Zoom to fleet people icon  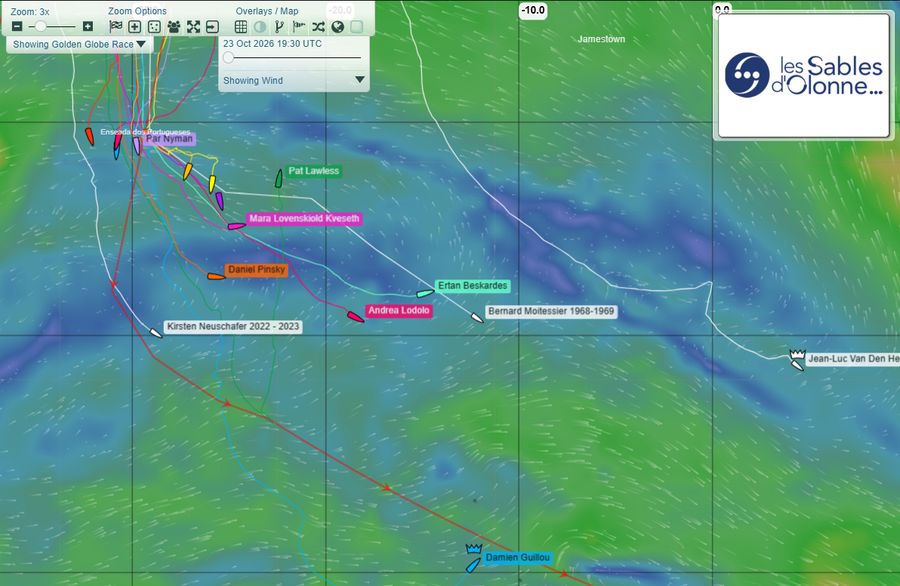coord(173,26)
